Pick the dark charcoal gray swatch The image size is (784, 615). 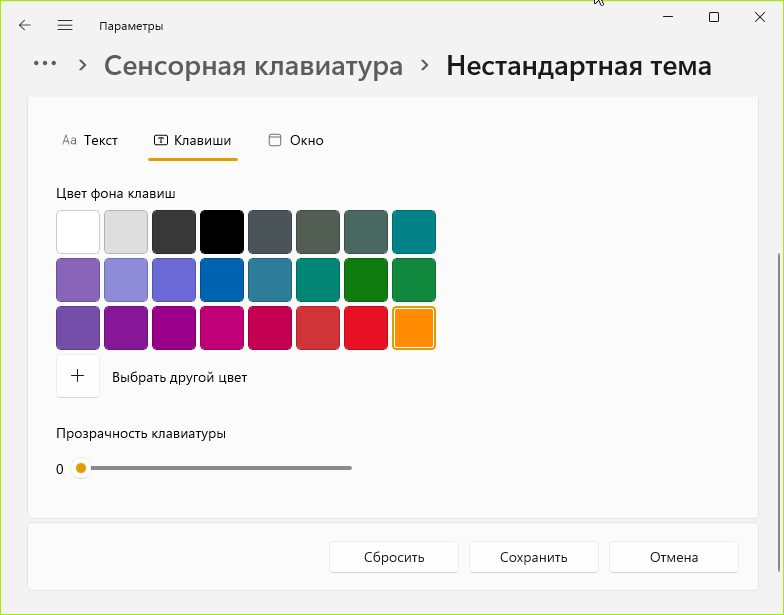pyautogui.click(x=174, y=232)
